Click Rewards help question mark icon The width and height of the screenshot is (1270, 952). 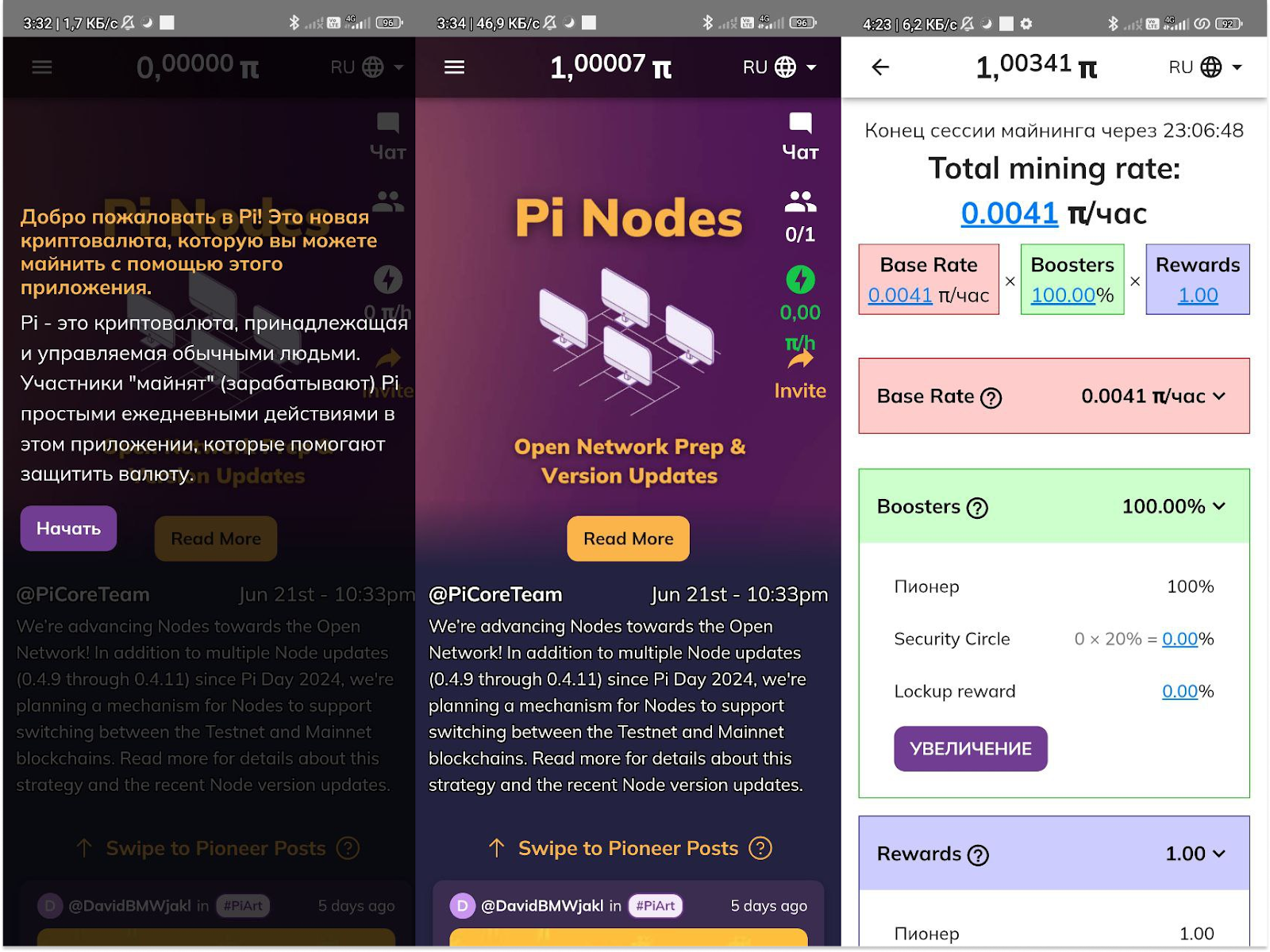pos(978,855)
